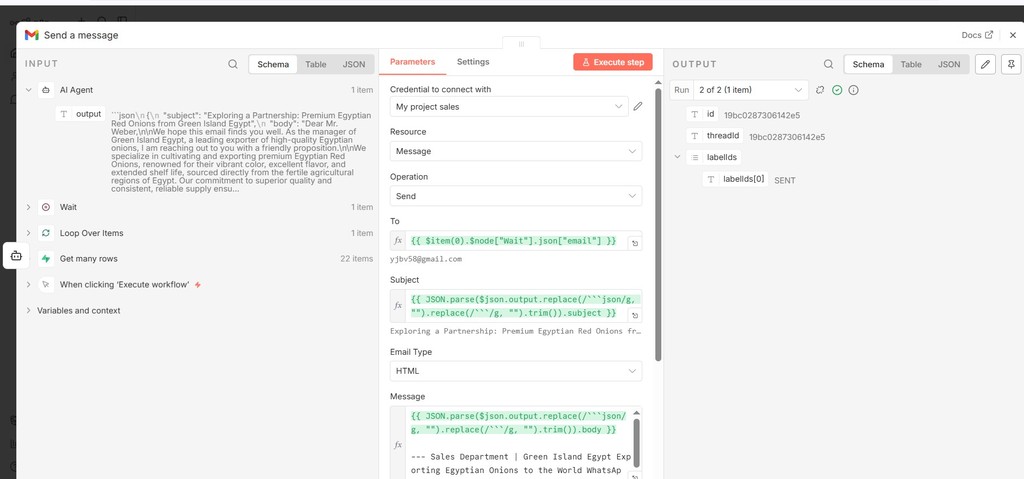Viewport: 1024px width, 479px height.
Task: Expand the Loop Over Items node
Action: point(28,233)
